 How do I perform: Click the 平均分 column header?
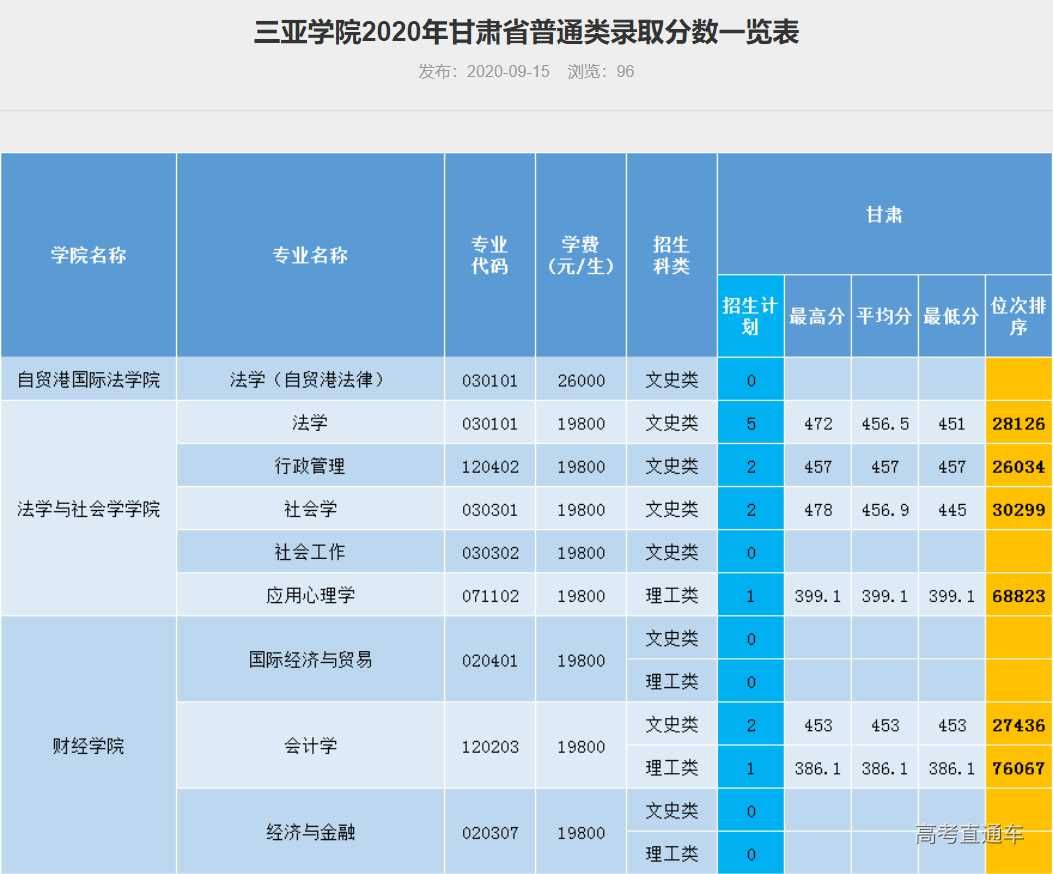click(x=884, y=314)
